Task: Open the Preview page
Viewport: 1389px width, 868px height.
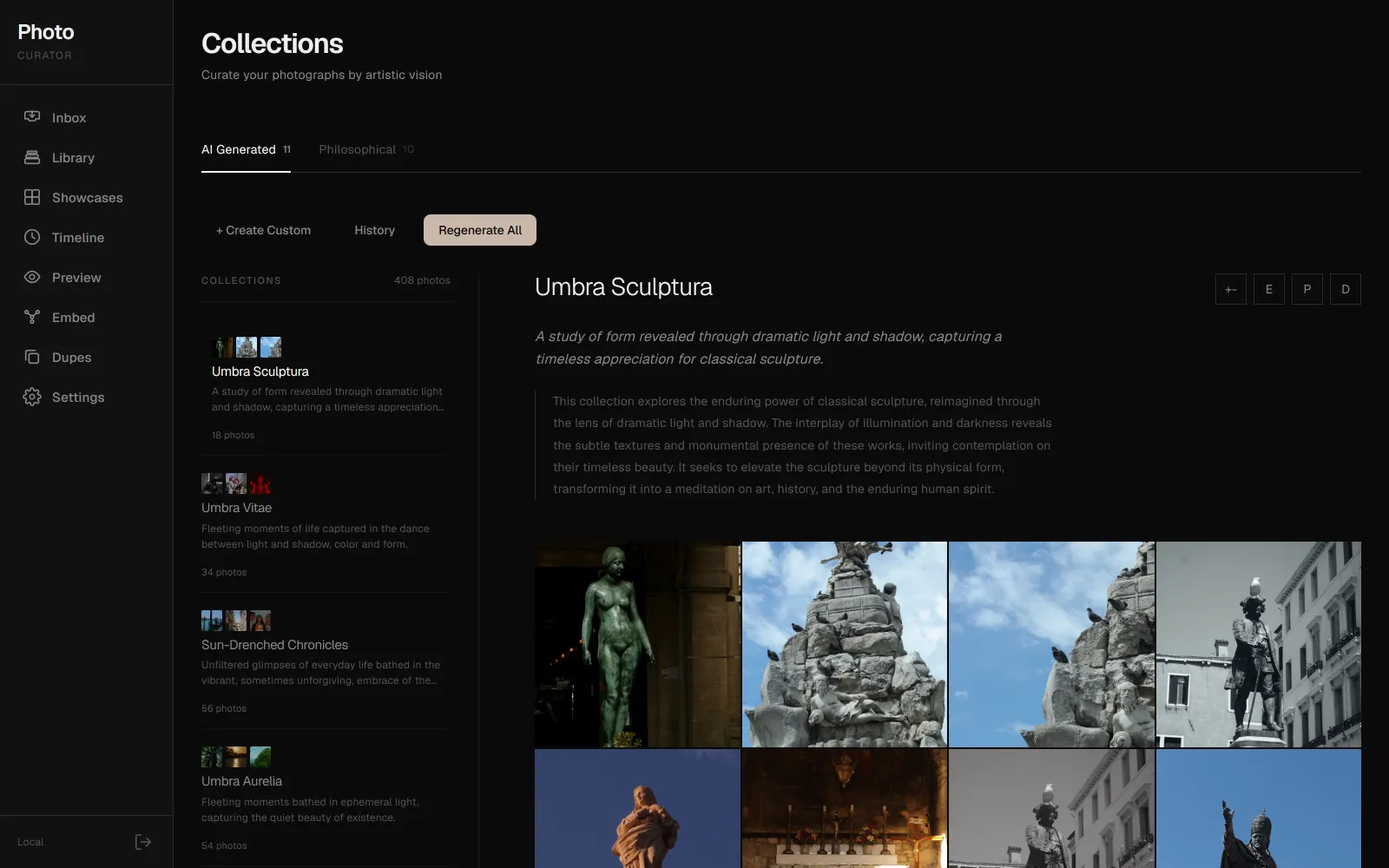Action: click(87, 277)
